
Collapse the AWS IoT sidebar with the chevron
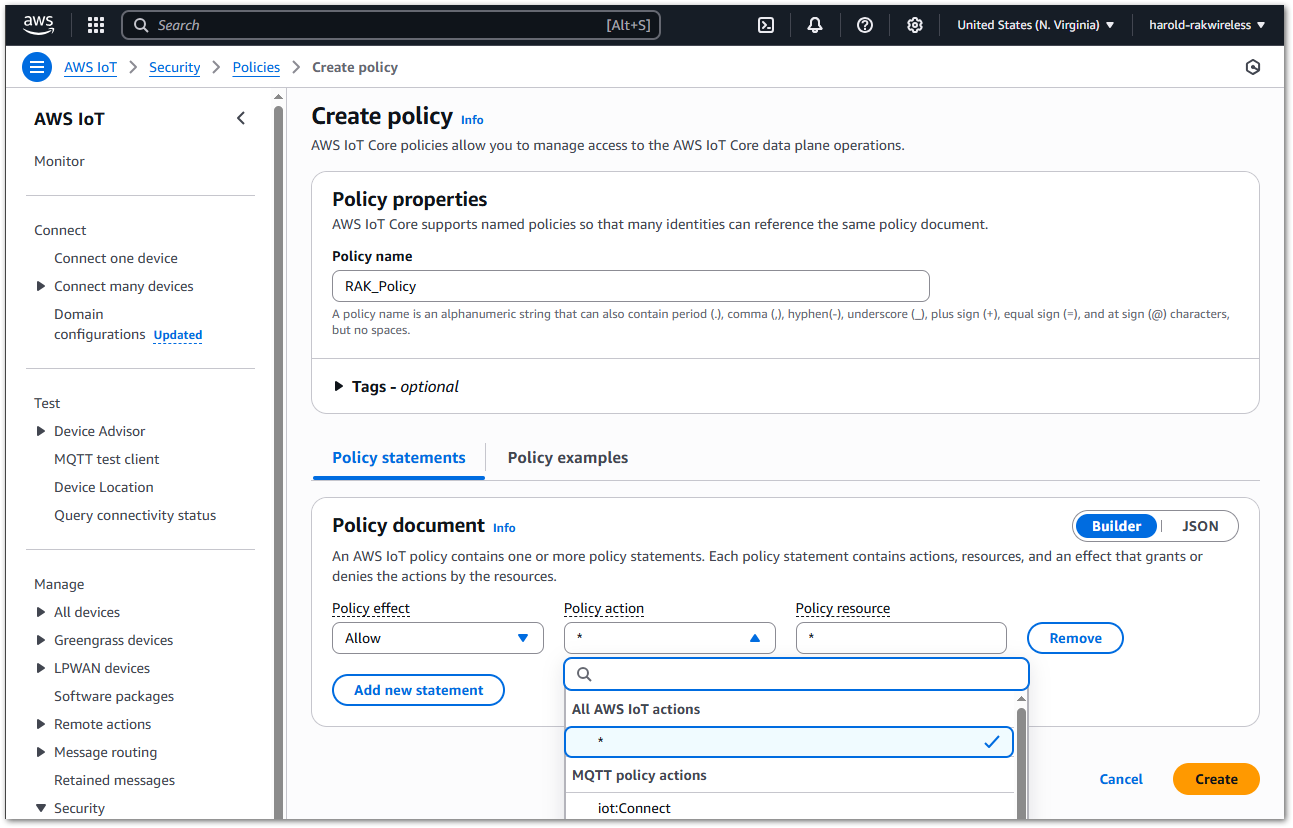pos(241,117)
